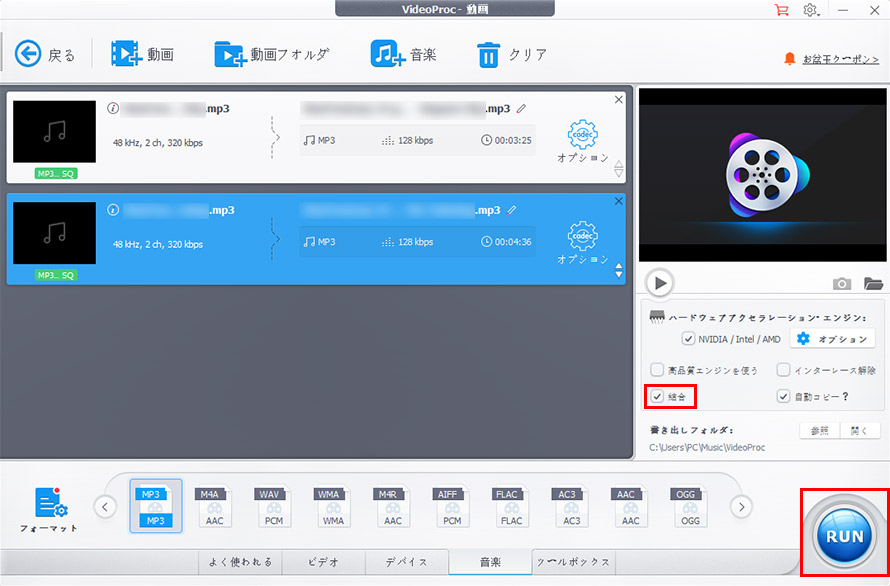890x586 pixels.
Task: Show info for second mp3 file
Action: pyautogui.click(x=113, y=210)
